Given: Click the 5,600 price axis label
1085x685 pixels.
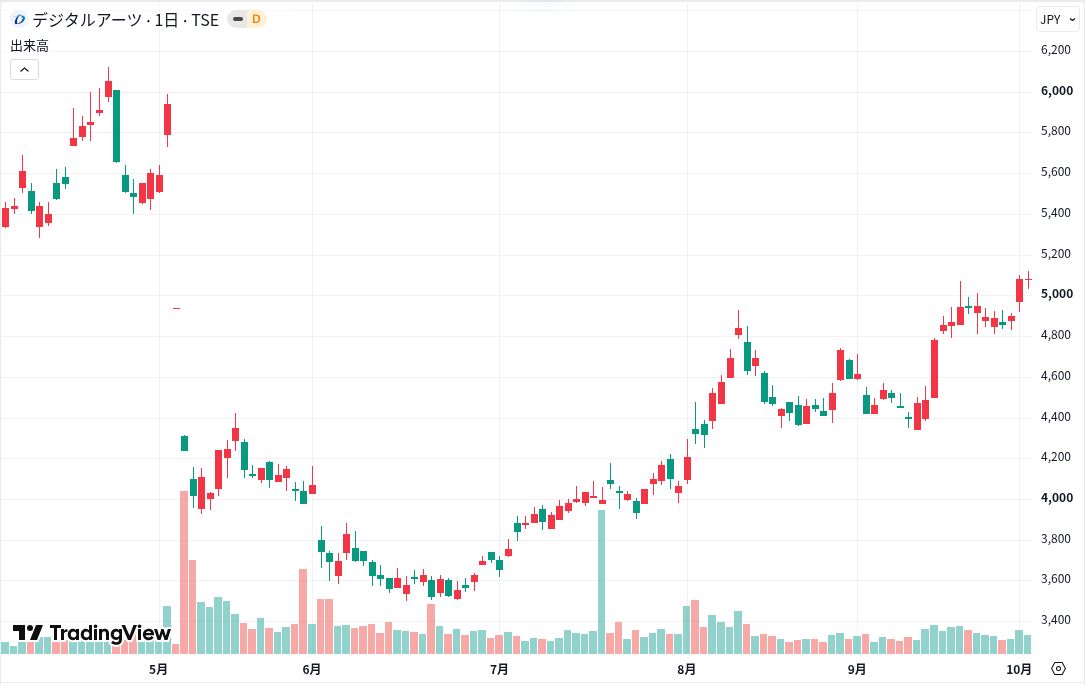Looking at the screenshot, I should (x=1057, y=172).
